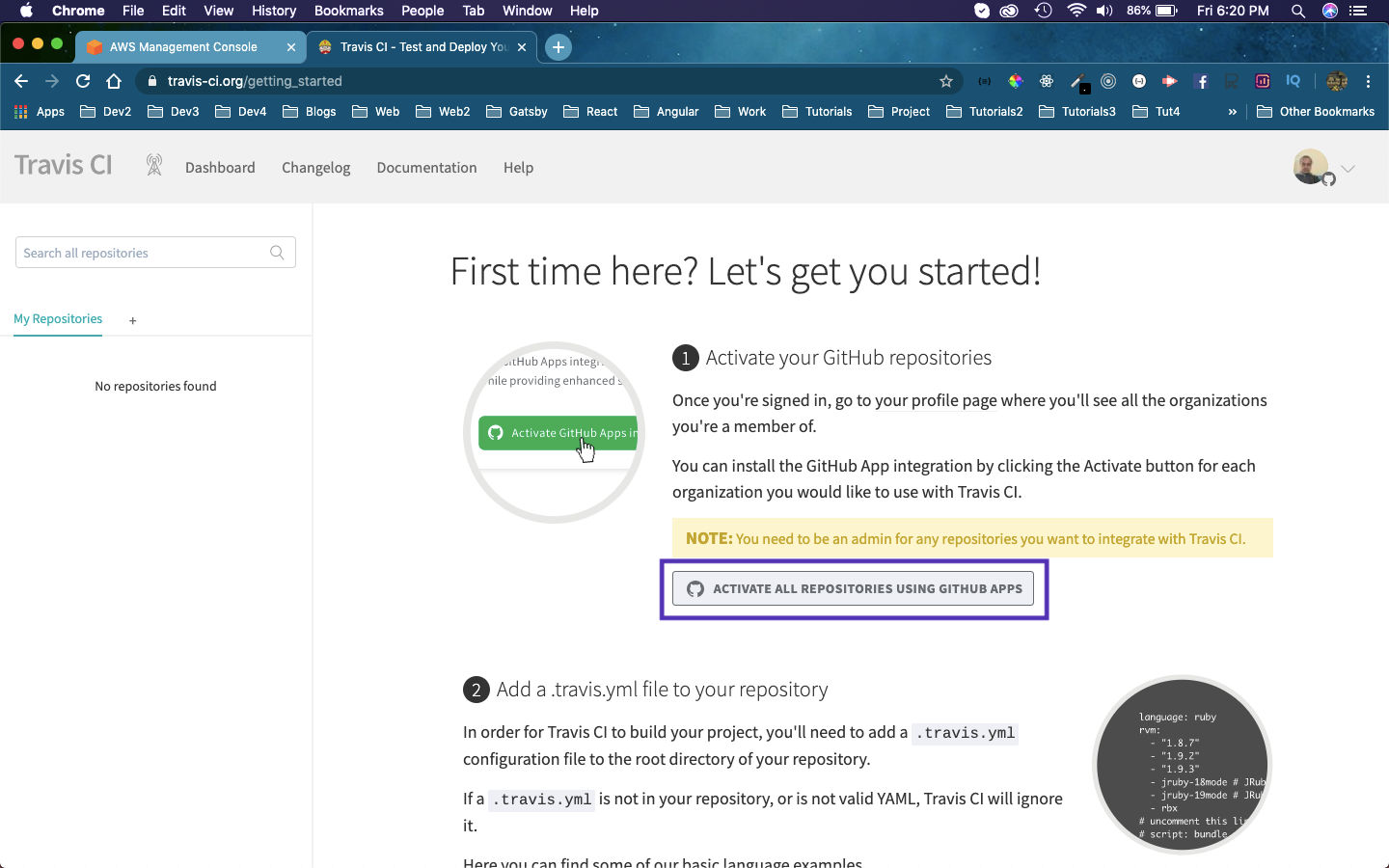Viewport: 1389px width, 868px height.
Task: Open the Documentation link
Action: click(427, 168)
